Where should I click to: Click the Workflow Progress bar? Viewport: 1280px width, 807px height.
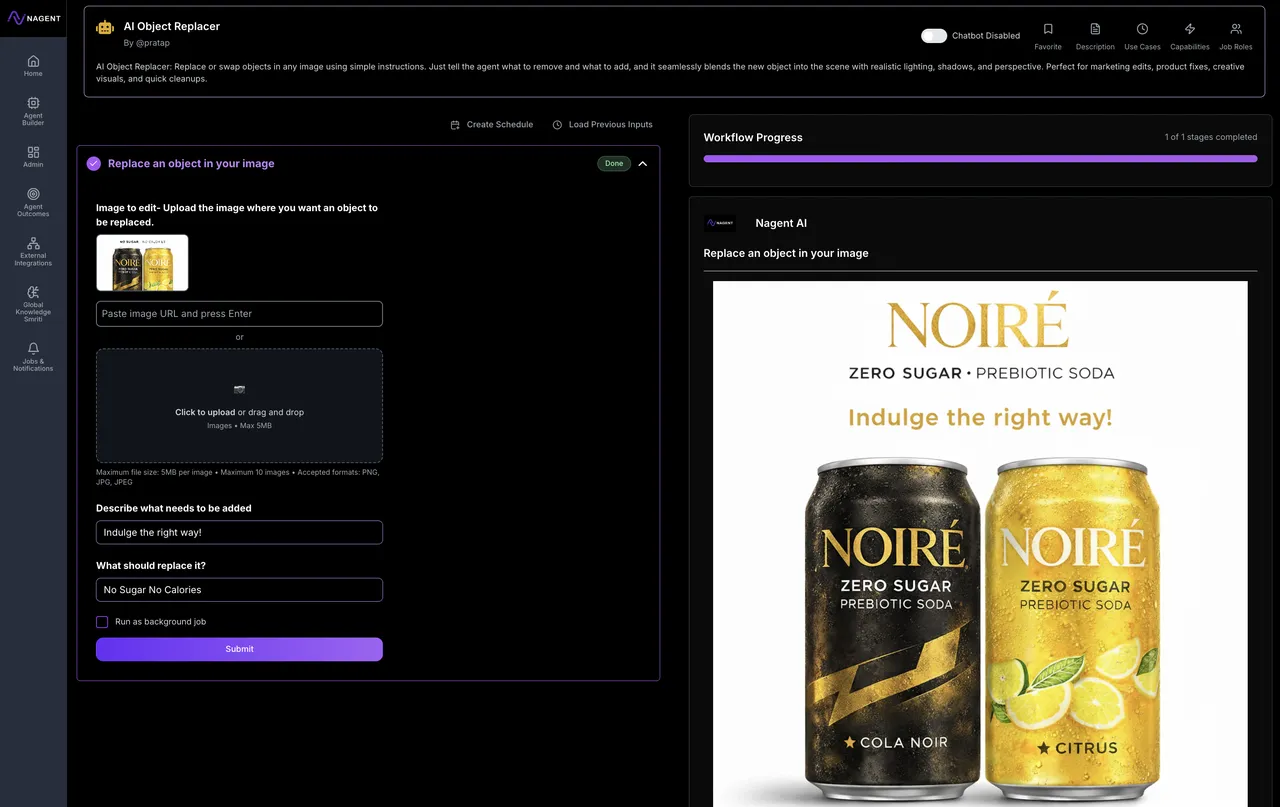point(980,158)
